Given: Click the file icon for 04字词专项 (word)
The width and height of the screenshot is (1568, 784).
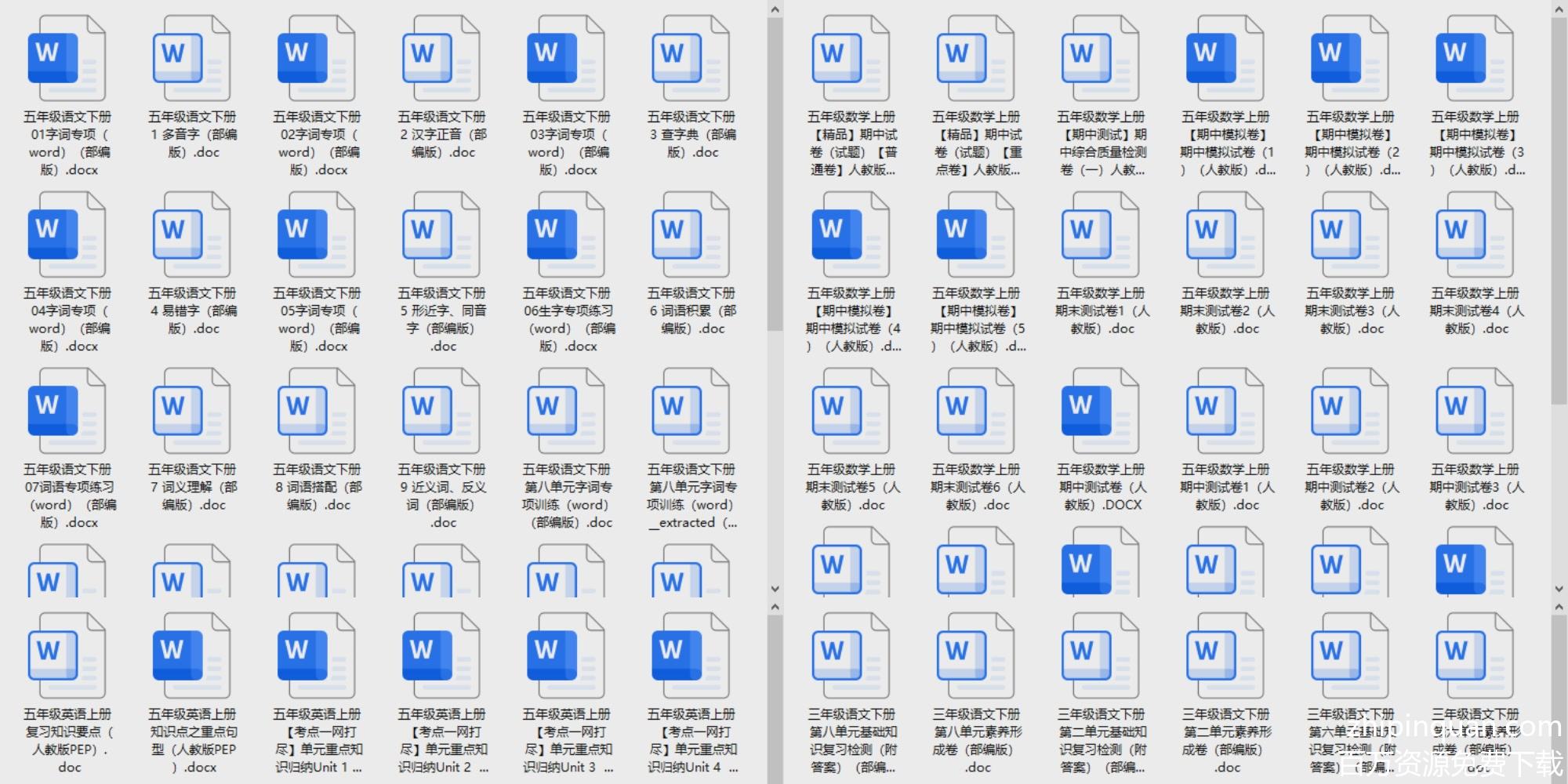Looking at the screenshot, I should [x=67, y=235].
